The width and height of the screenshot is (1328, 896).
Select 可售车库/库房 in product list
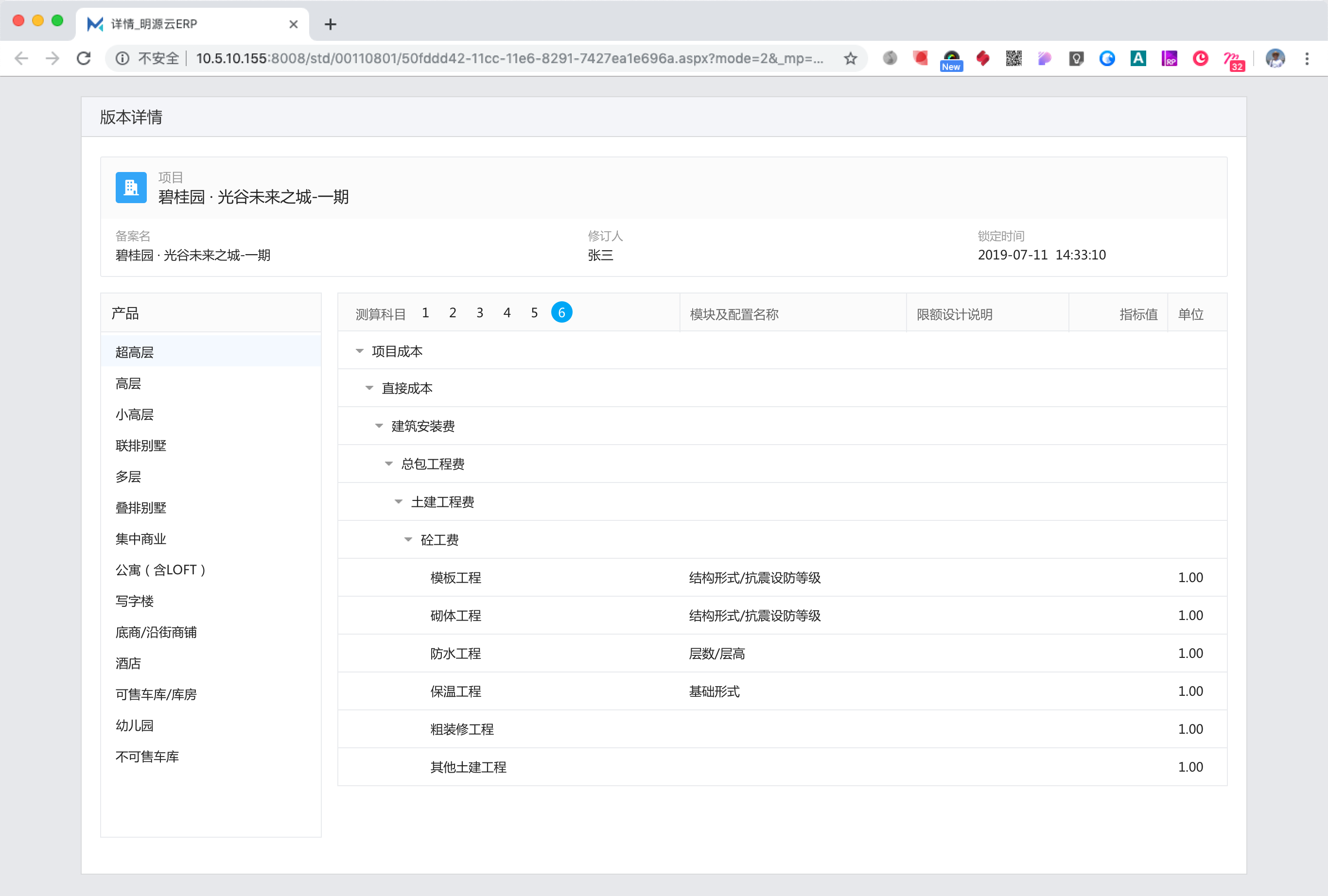pos(211,694)
